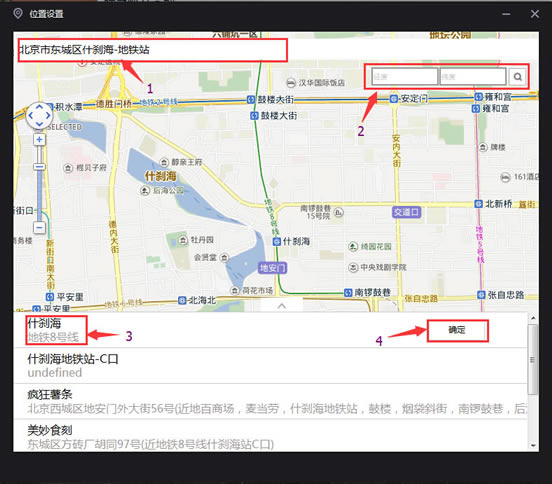
Task: Select the 什刹海地铁站-C口 result
Action: click(x=270, y=366)
